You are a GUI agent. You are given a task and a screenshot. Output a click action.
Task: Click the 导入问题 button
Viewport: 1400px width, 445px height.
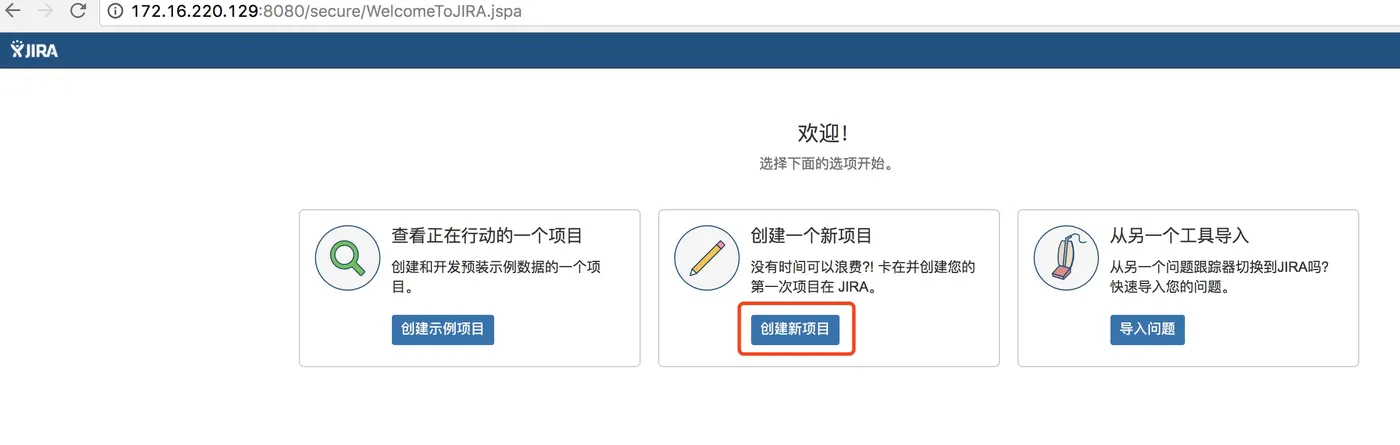click(x=1147, y=329)
